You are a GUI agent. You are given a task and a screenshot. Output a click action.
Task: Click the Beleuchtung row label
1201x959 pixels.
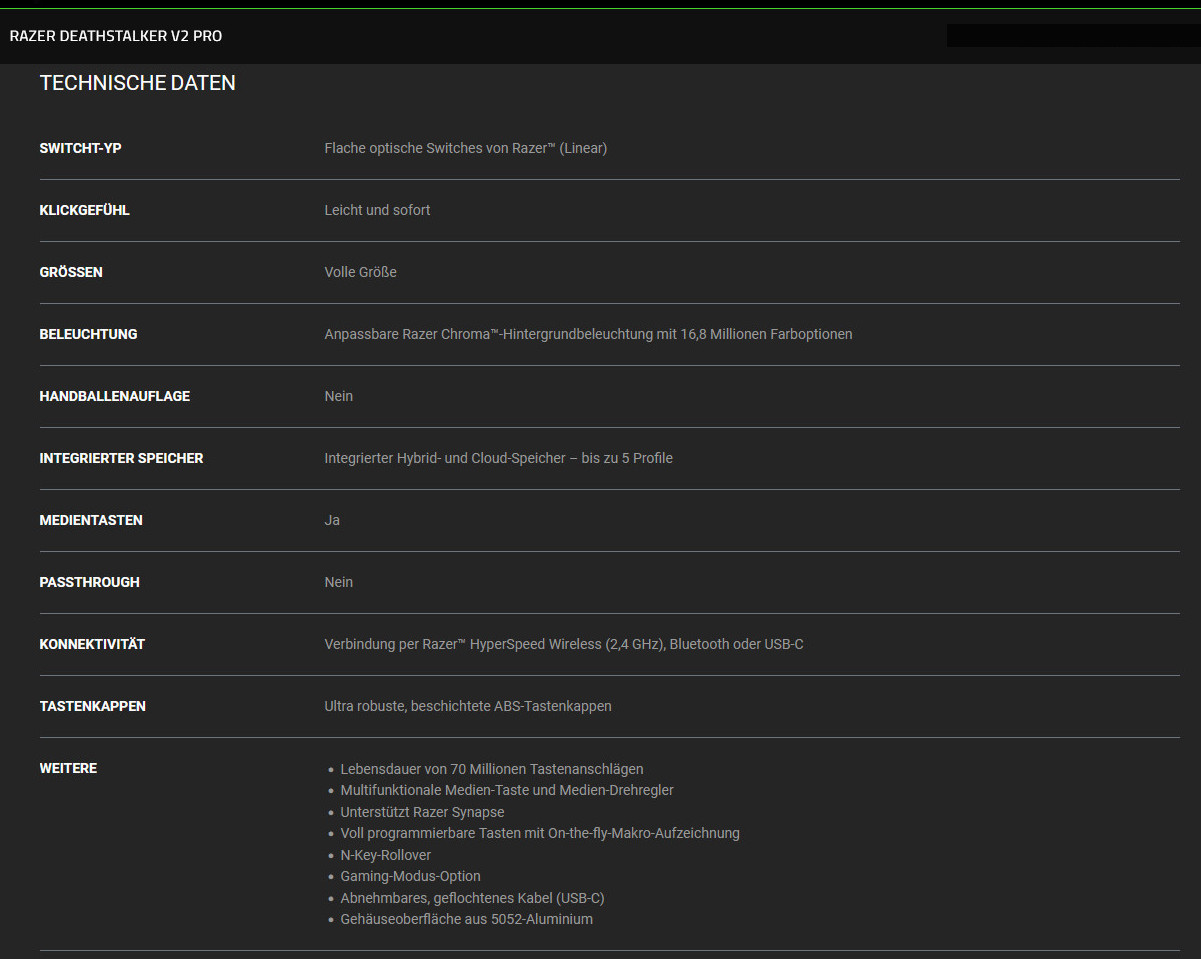coord(88,334)
